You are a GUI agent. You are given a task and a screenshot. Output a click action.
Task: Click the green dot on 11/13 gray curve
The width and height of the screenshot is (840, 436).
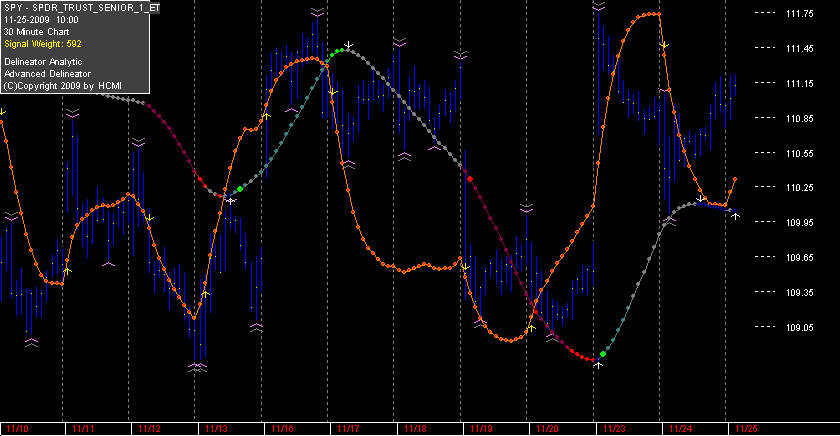[x=240, y=189]
